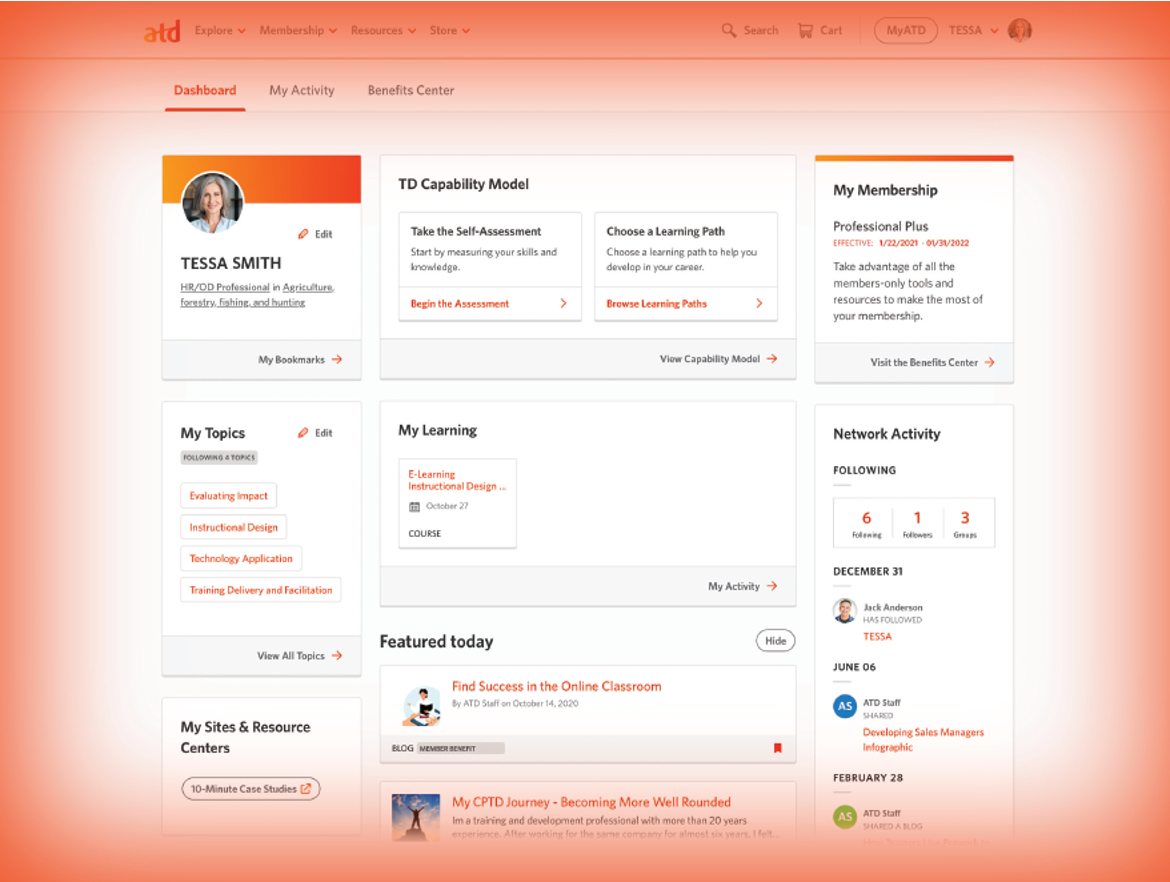The height and width of the screenshot is (882, 1170).
Task: Open Find Success in the Online Classroom
Action: pos(557,686)
